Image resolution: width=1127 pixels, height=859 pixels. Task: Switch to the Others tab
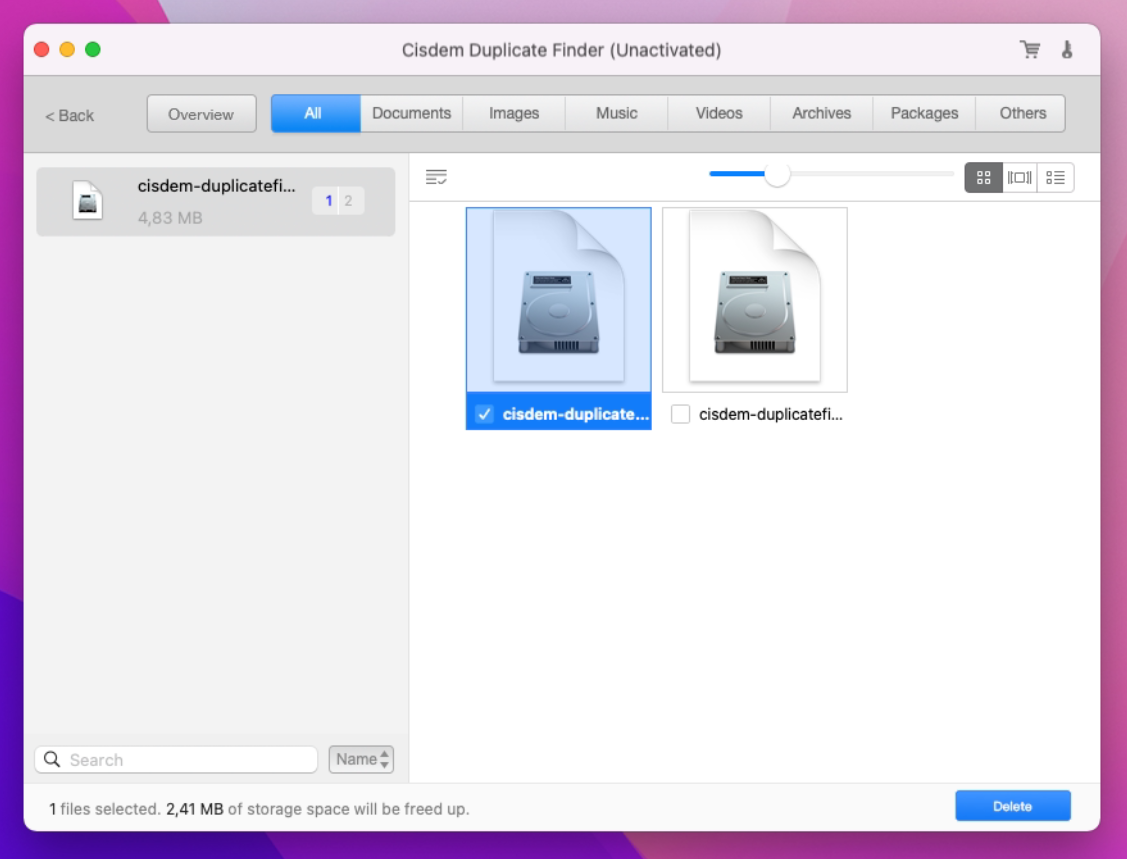coord(1021,114)
